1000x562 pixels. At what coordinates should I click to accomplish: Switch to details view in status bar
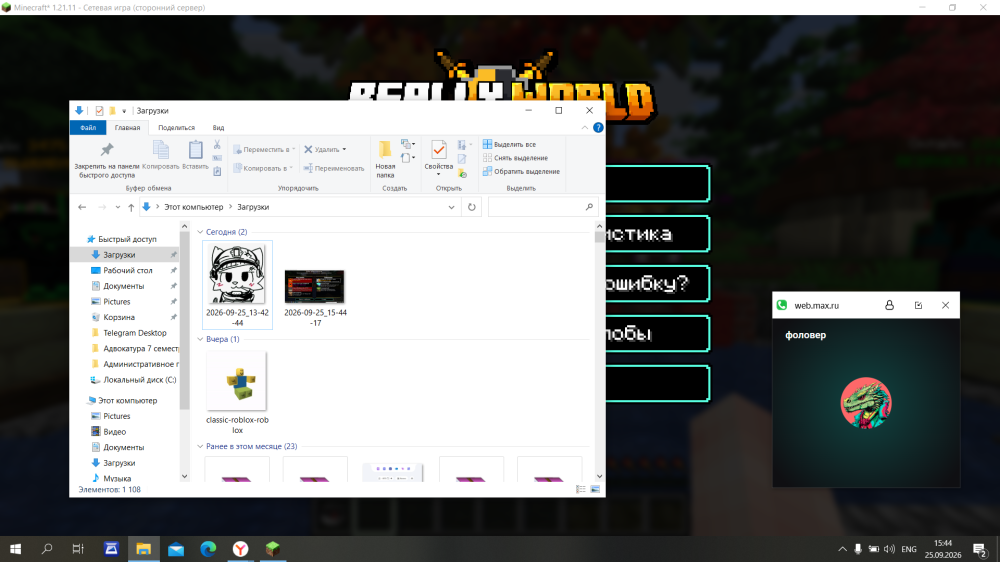tap(580, 489)
